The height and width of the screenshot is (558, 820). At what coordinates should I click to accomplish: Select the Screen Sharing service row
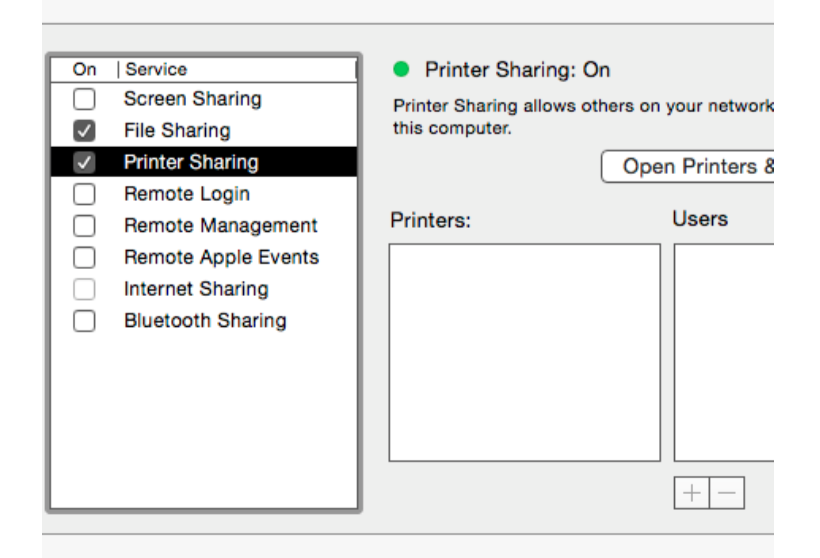204,99
